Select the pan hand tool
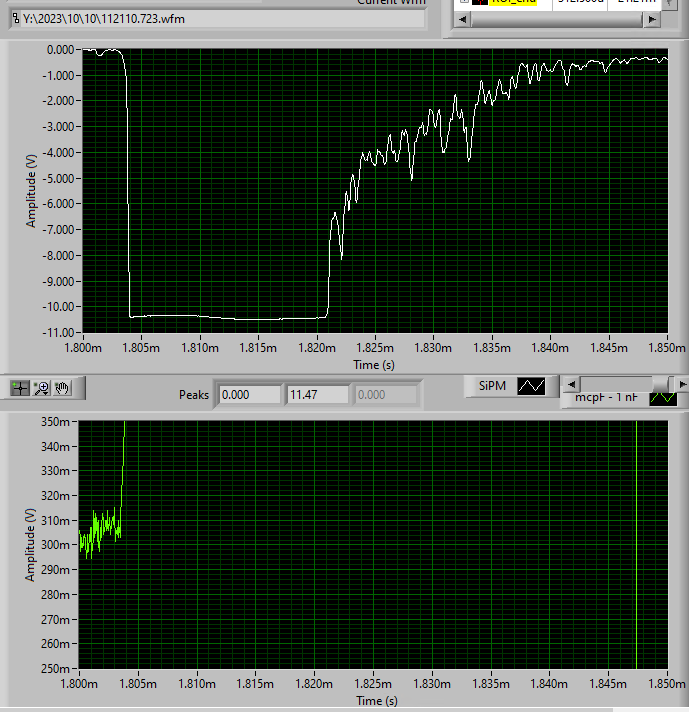 62,388
